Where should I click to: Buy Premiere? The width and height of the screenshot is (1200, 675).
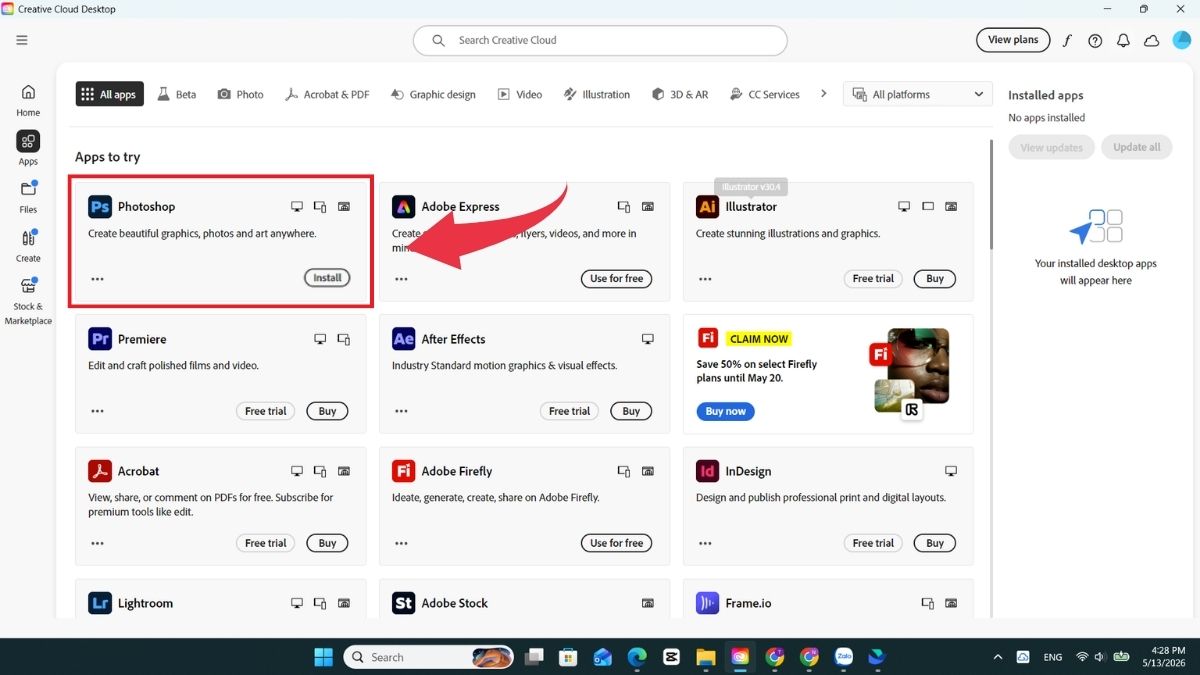pos(328,411)
